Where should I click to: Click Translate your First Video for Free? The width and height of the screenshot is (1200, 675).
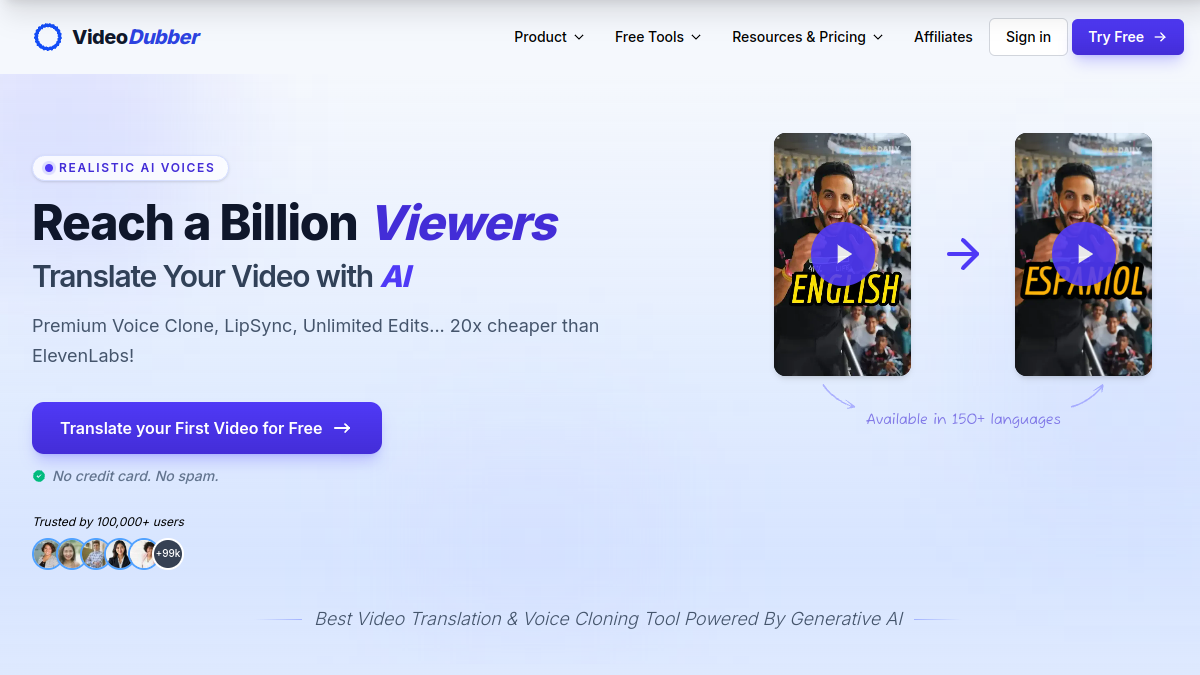click(207, 428)
